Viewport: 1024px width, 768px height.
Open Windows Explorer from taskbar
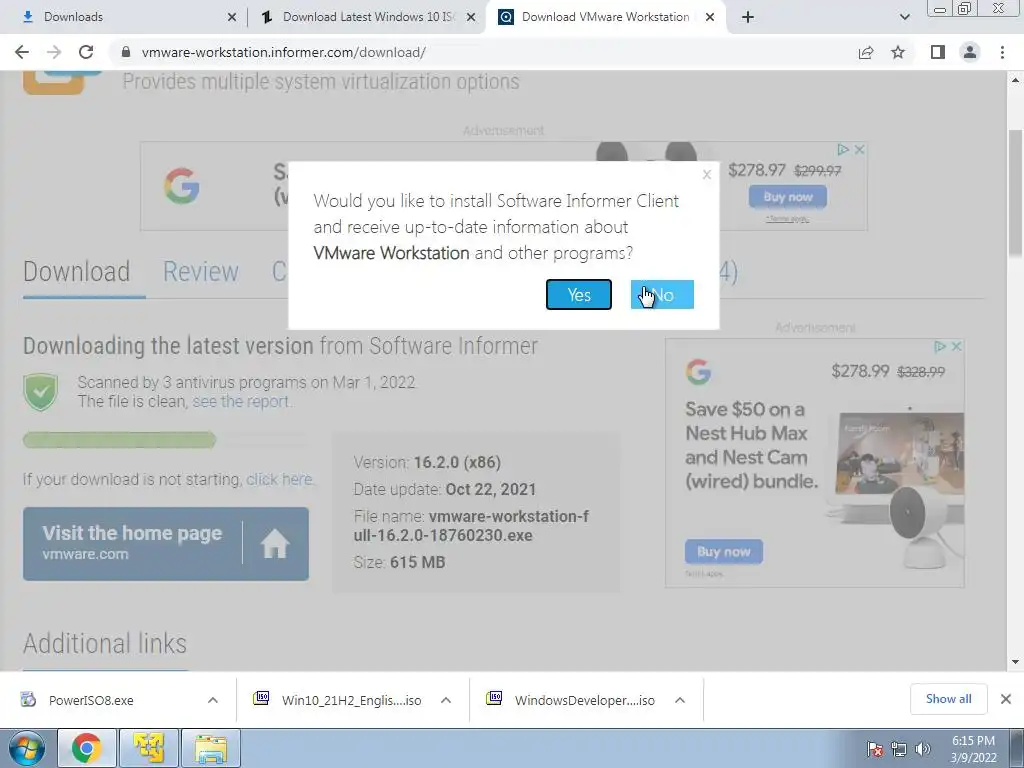[x=211, y=748]
